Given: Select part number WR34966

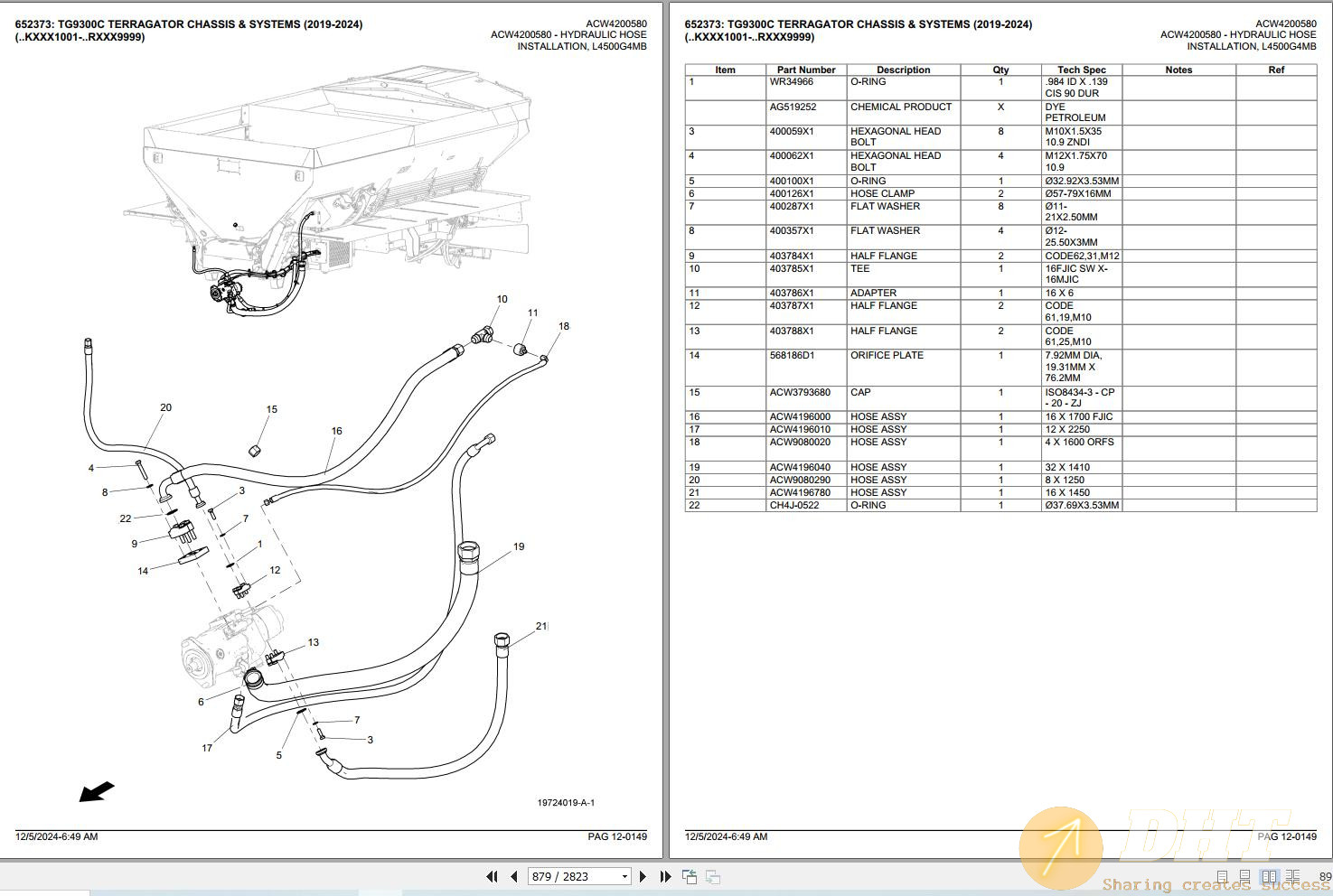Looking at the screenshot, I should 792,81.
